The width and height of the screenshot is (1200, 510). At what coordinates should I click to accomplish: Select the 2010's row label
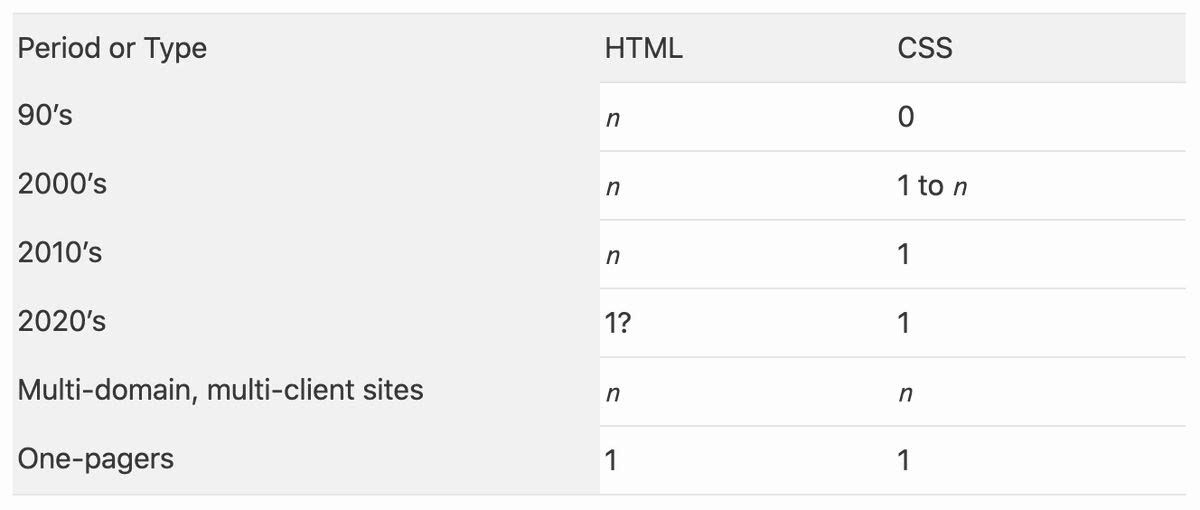click(60, 254)
